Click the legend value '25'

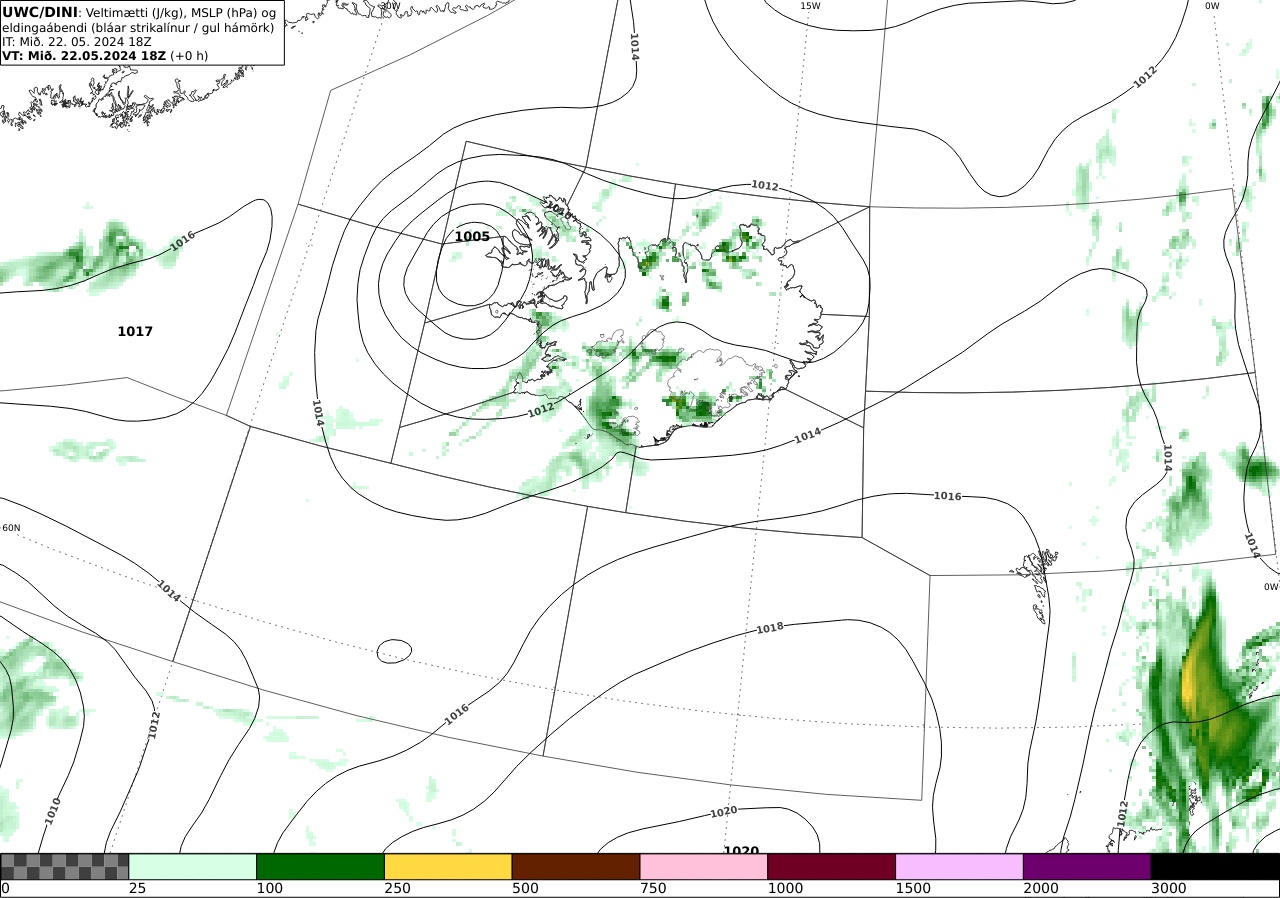137,888
